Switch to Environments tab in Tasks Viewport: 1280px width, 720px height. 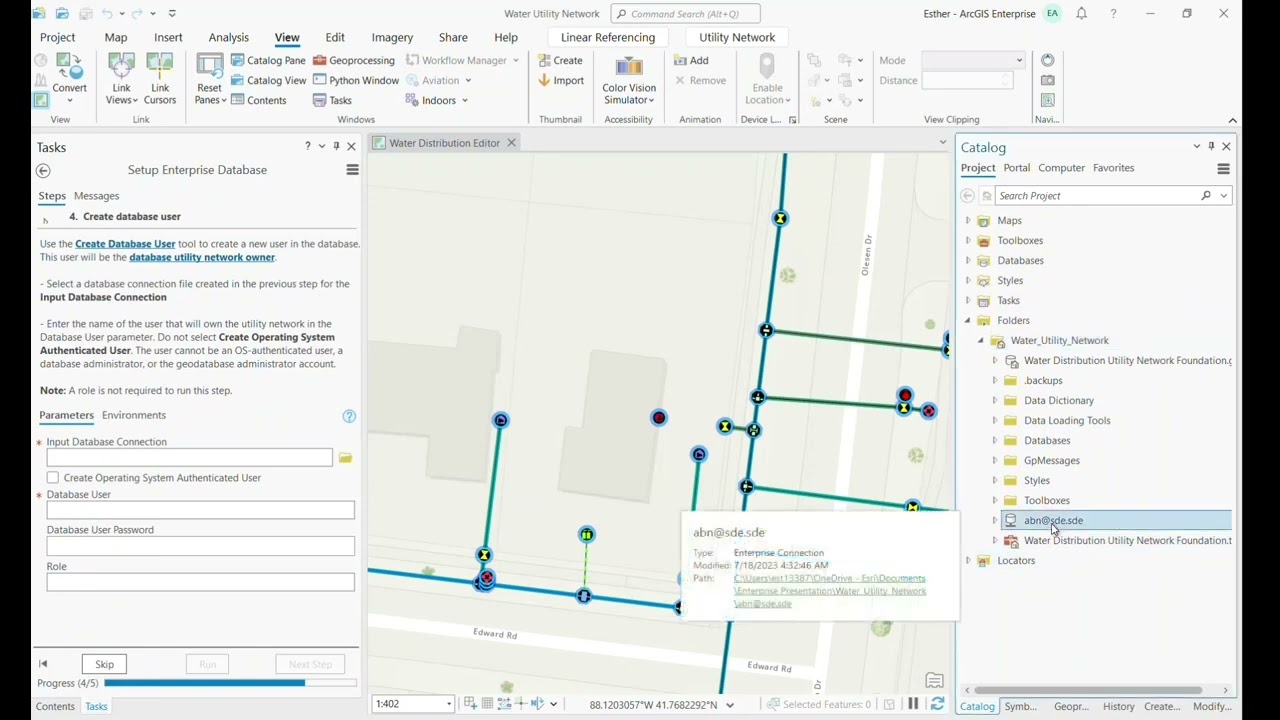[x=134, y=415]
